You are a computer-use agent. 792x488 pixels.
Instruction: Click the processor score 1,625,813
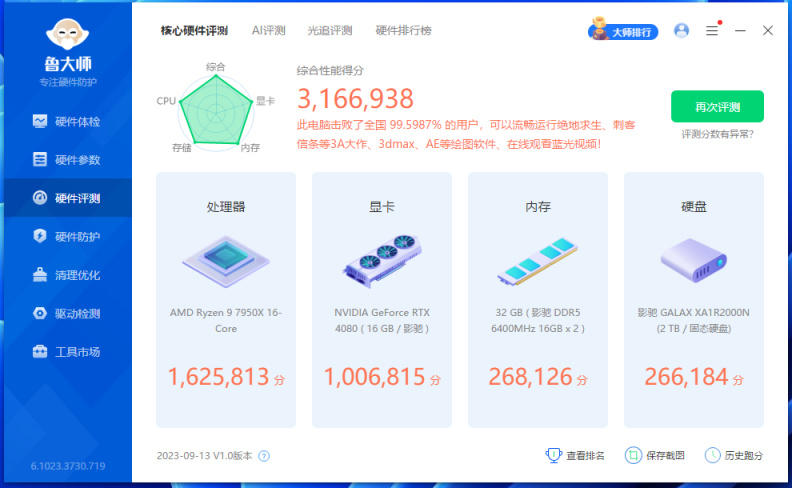tap(218, 377)
